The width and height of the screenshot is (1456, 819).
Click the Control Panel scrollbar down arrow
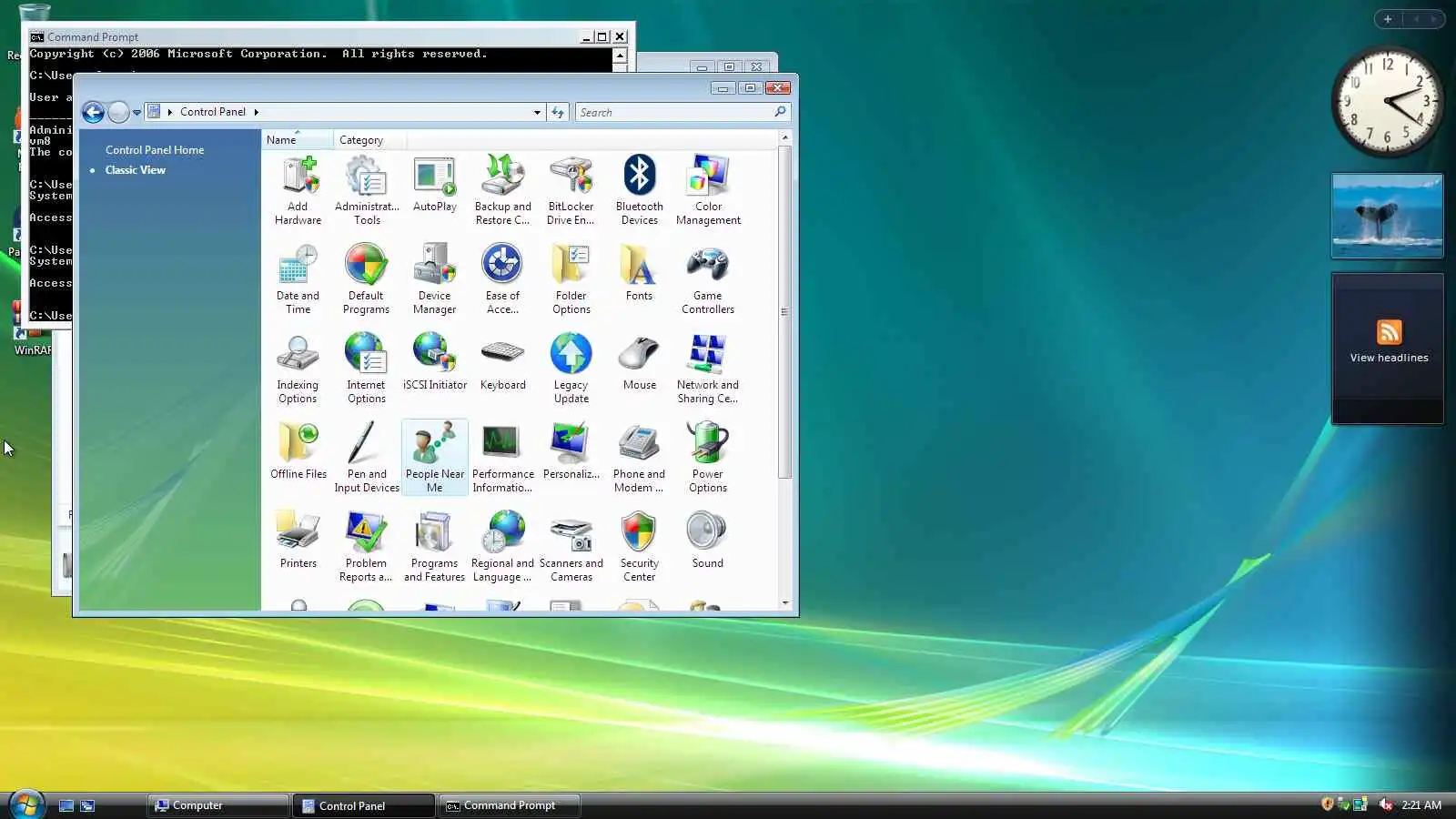tap(785, 602)
